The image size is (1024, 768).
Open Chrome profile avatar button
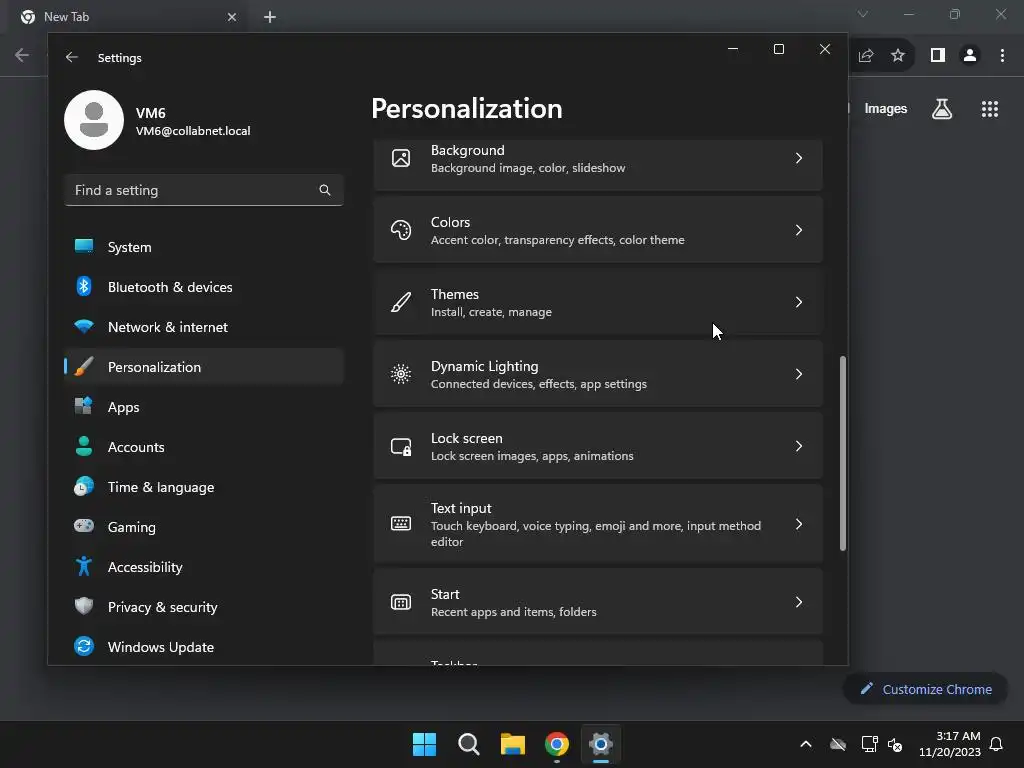click(x=970, y=56)
